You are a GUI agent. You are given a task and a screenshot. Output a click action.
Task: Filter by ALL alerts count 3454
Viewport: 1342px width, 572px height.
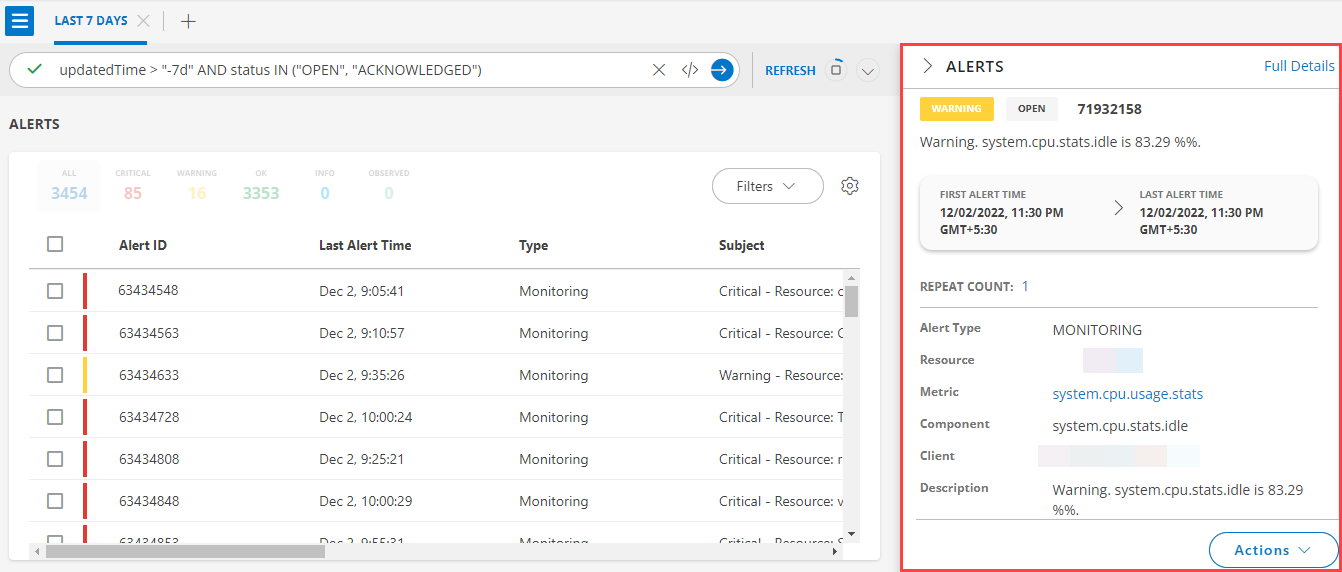point(69,186)
